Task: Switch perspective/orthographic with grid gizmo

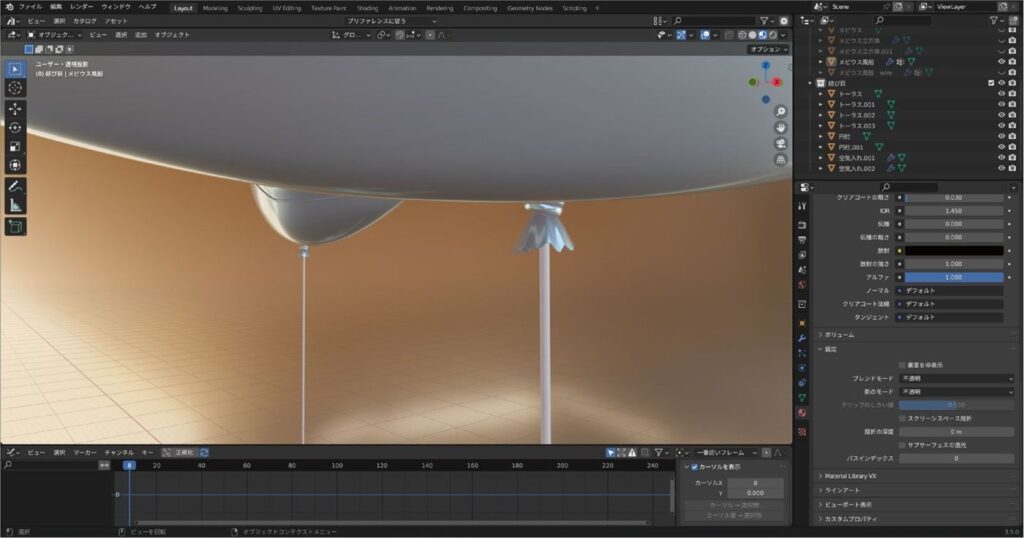Action: click(x=780, y=159)
